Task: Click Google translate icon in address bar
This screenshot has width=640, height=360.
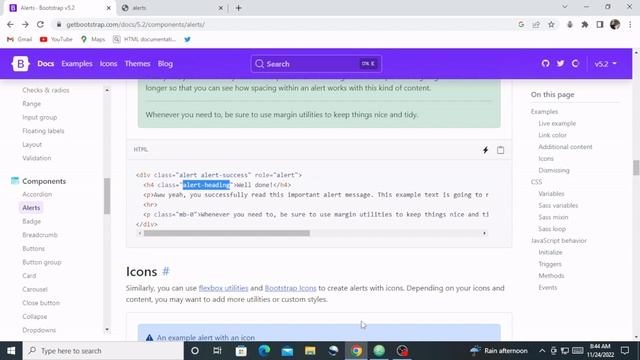Action: coord(521,24)
